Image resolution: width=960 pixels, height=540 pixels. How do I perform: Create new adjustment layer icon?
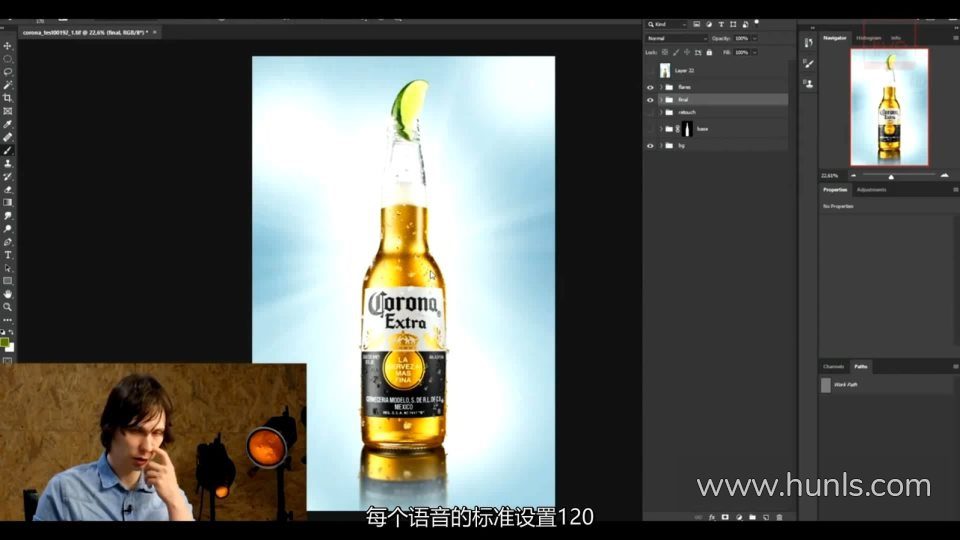739,517
